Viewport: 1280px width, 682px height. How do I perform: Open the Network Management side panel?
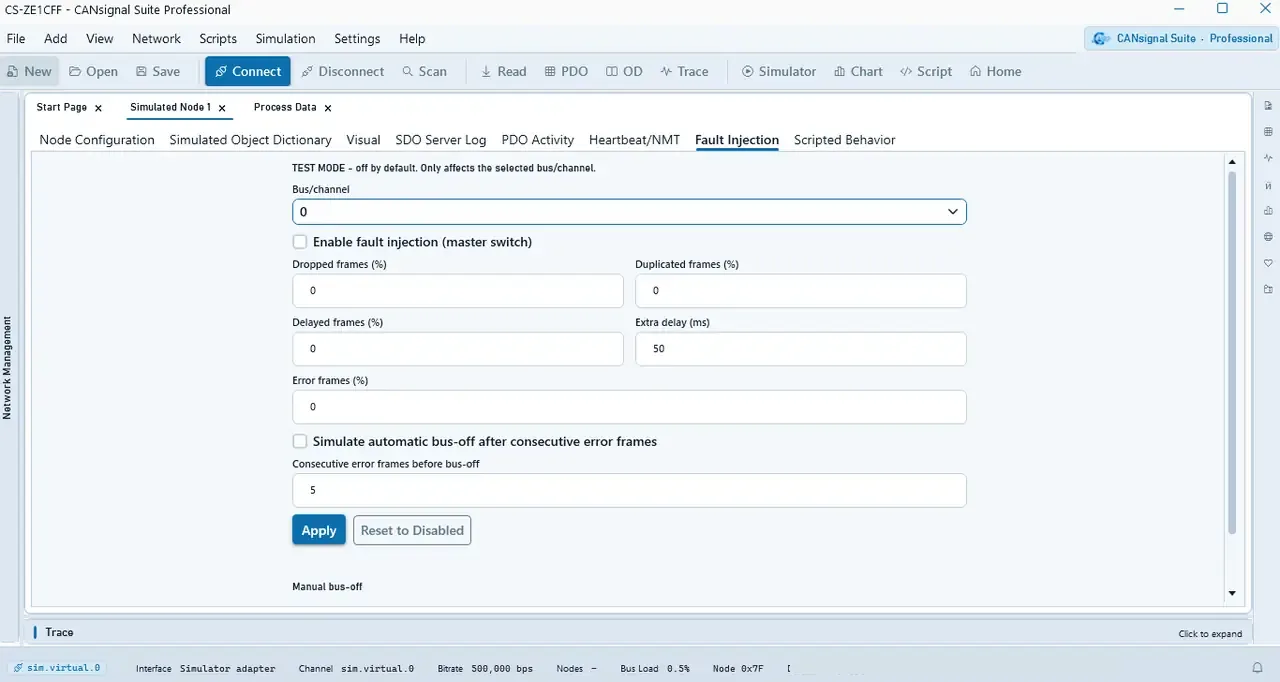click(x=7, y=368)
